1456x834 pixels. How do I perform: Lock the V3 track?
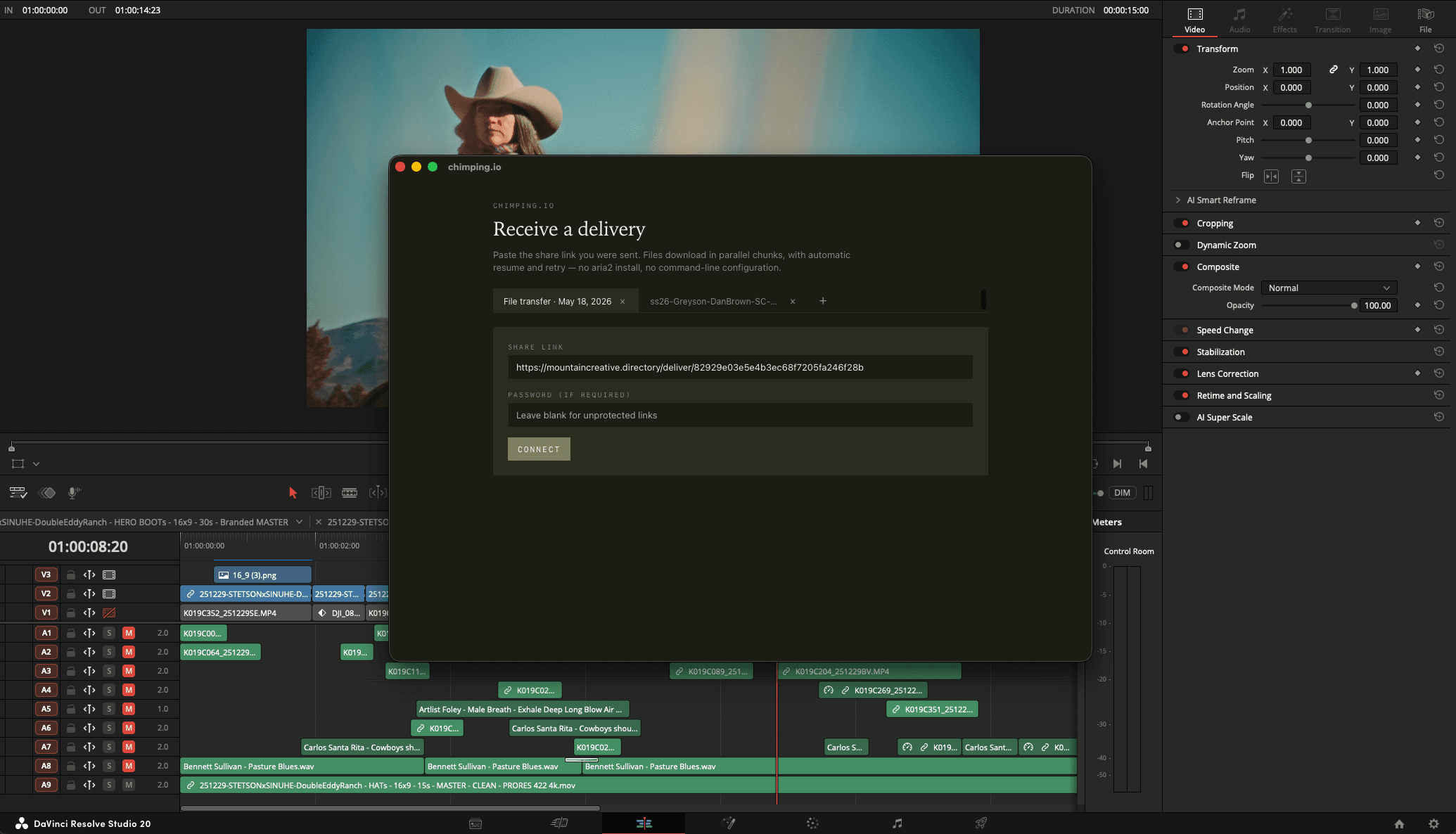(x=71, y=575)
